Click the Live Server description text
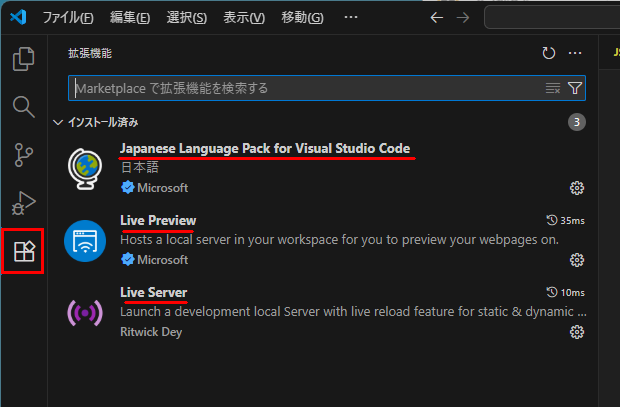This screenshot has height=407, width=620. point(353,312)
